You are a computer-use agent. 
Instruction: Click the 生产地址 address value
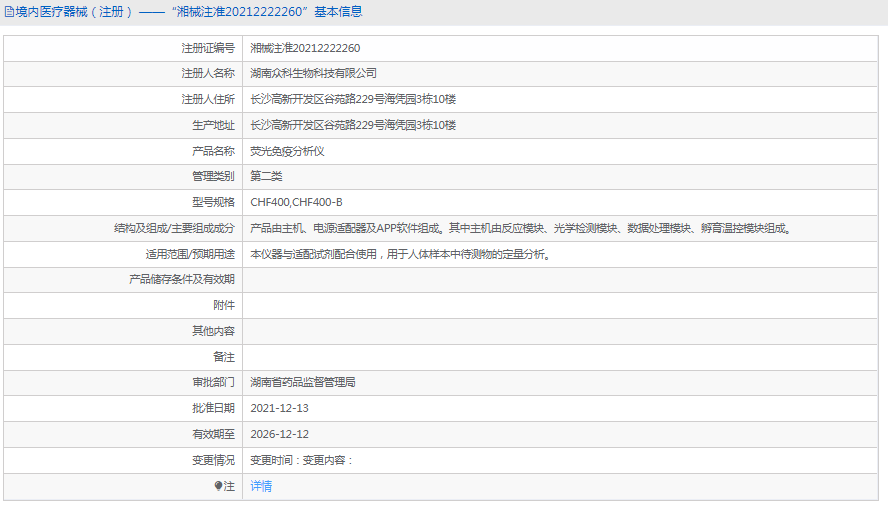353,125
